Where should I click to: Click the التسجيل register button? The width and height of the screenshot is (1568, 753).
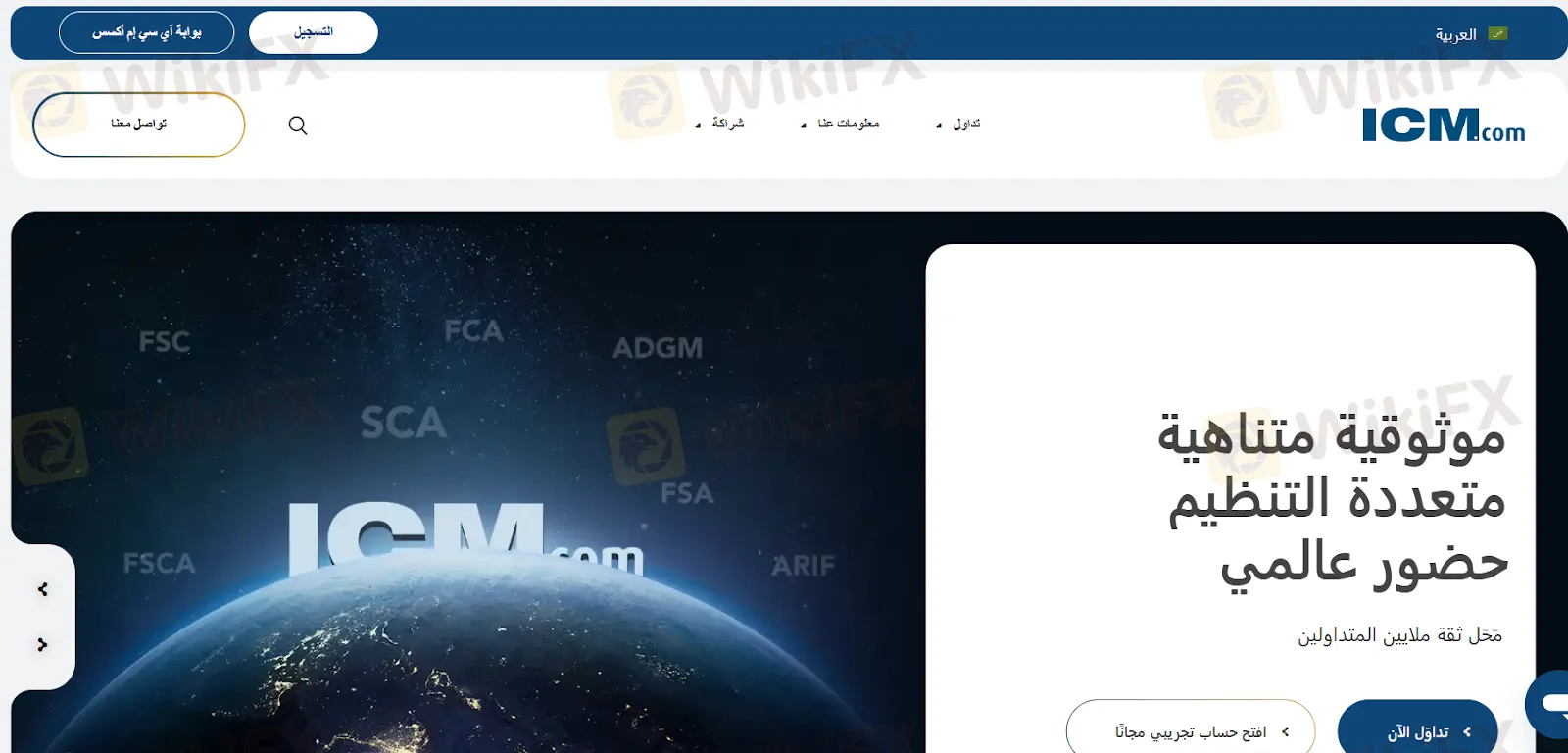(x=314, y=32)
